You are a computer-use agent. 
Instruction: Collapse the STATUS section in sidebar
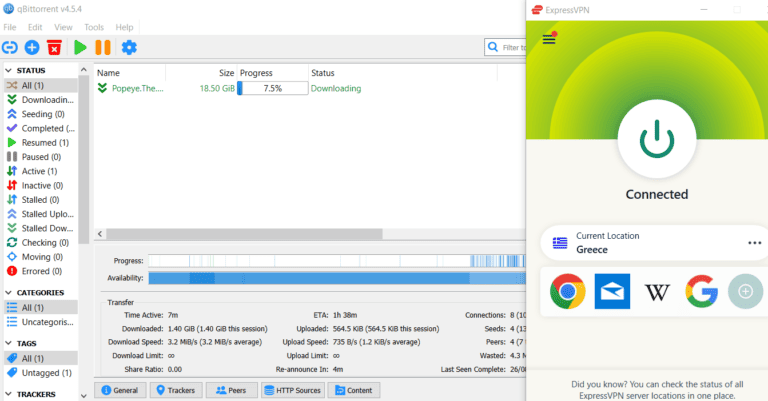click(9, 70)
